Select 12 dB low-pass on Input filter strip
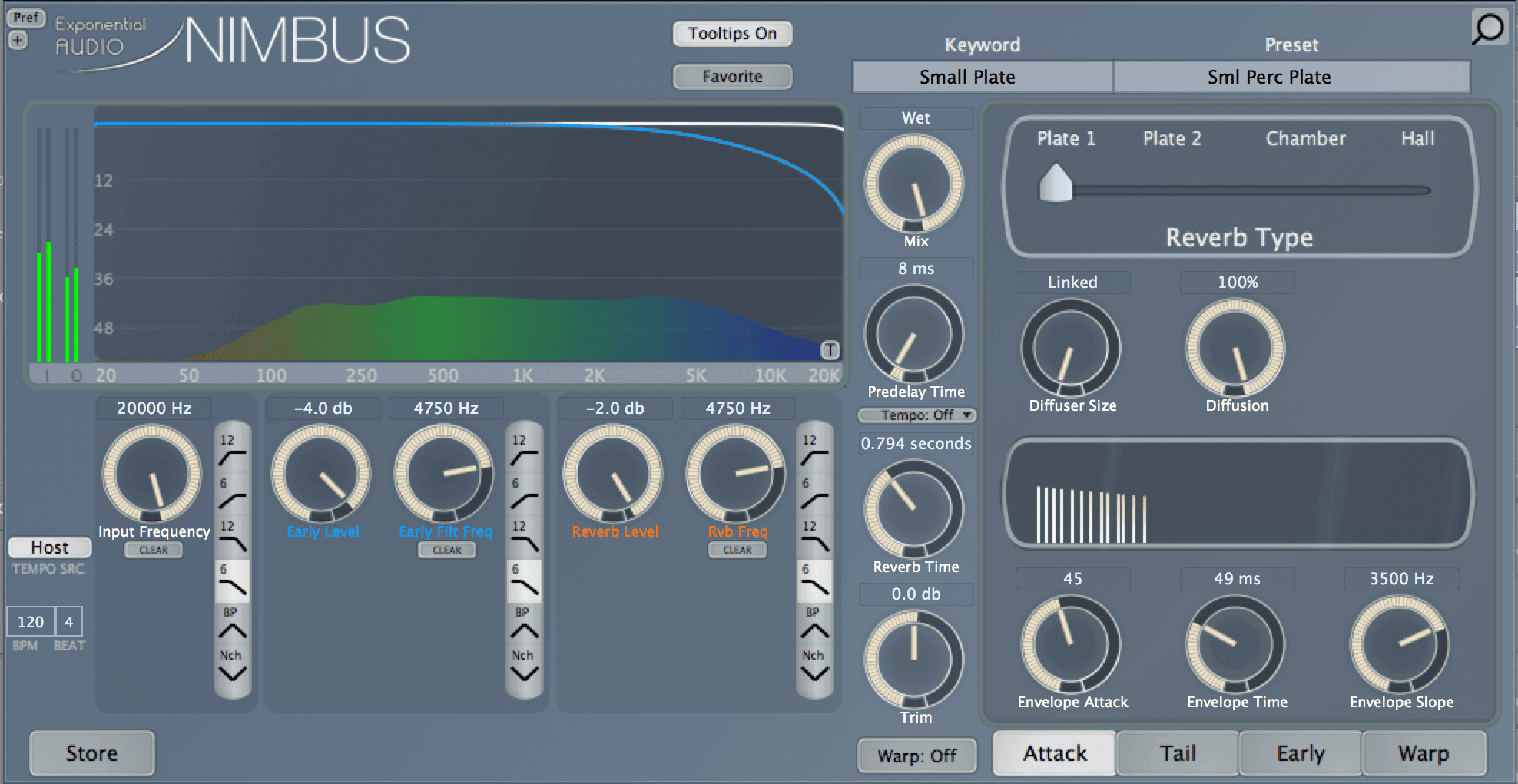The width and height of the screenshot is (1518, 784). tap(232, 537)
